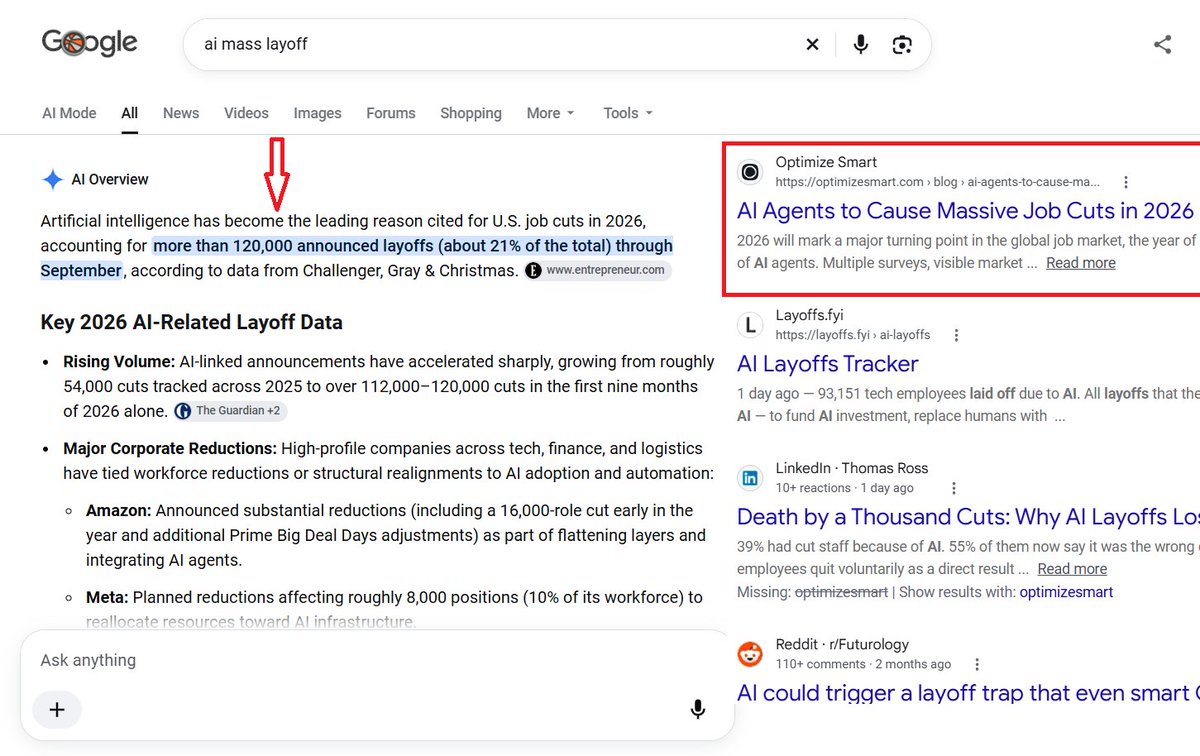This screenshot has height=756, width=1200.
Task: Click the 'Key 2026 AI-Related Layoff Data' heading
Action: 192,322
